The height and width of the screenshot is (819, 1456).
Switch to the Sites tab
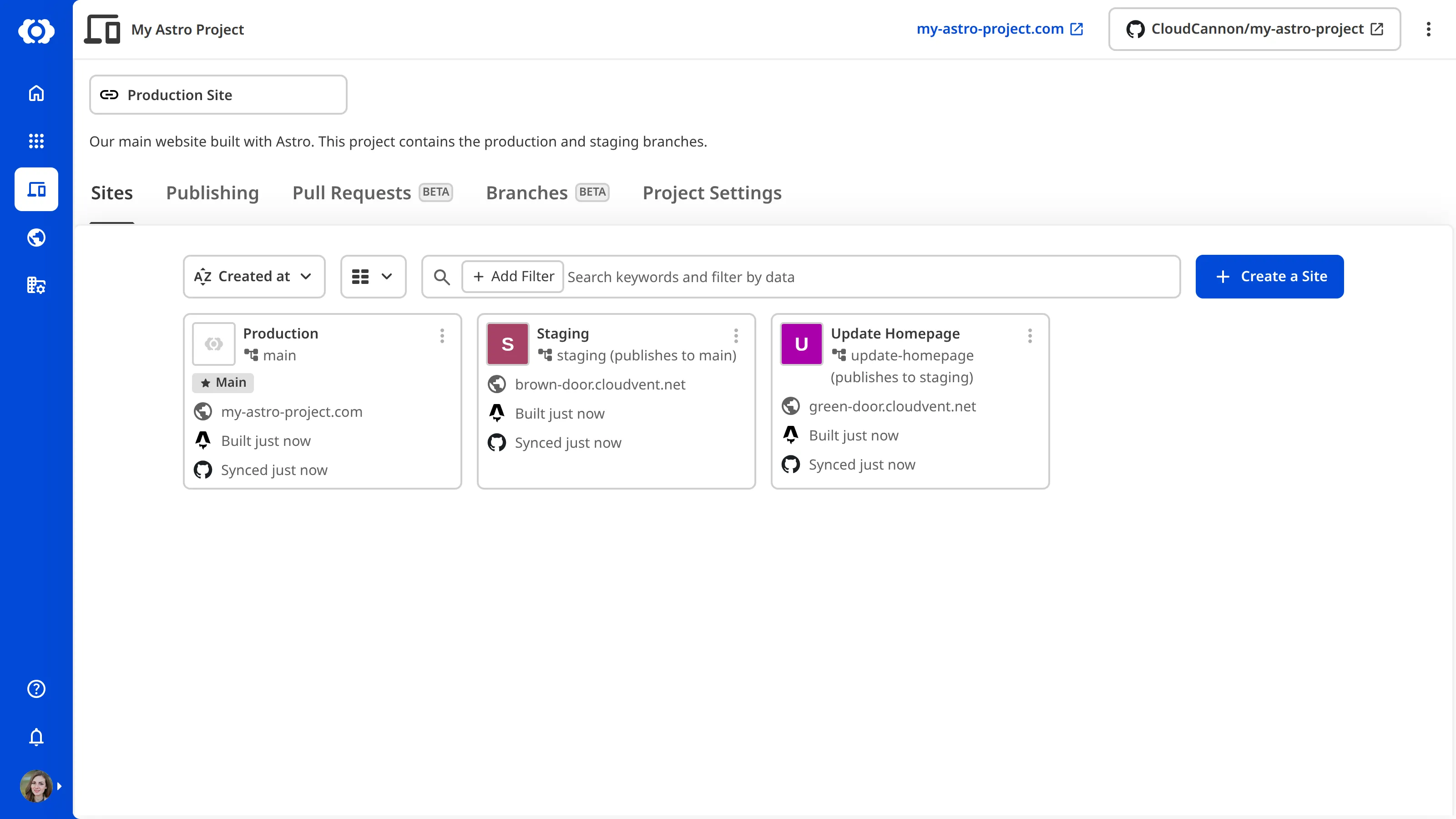tap(112, 193)
